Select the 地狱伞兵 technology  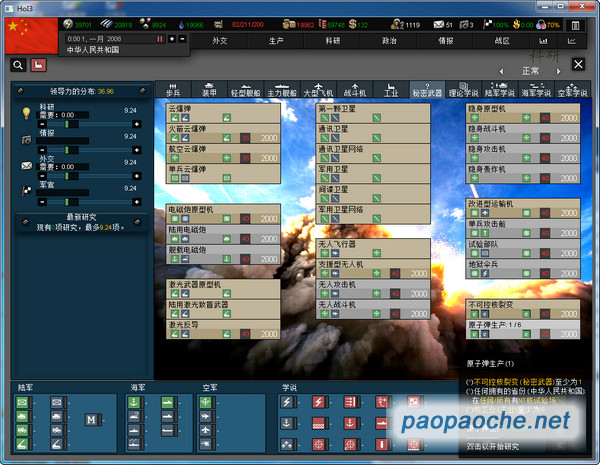click(523, 269)
